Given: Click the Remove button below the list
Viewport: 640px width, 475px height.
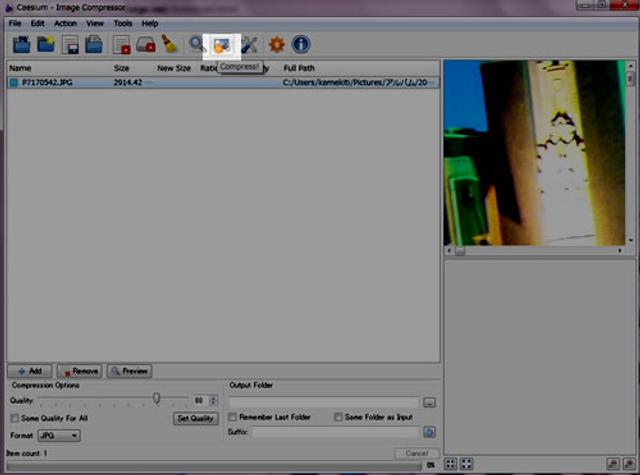Looking at the screenshot, I should coord(80,371).
